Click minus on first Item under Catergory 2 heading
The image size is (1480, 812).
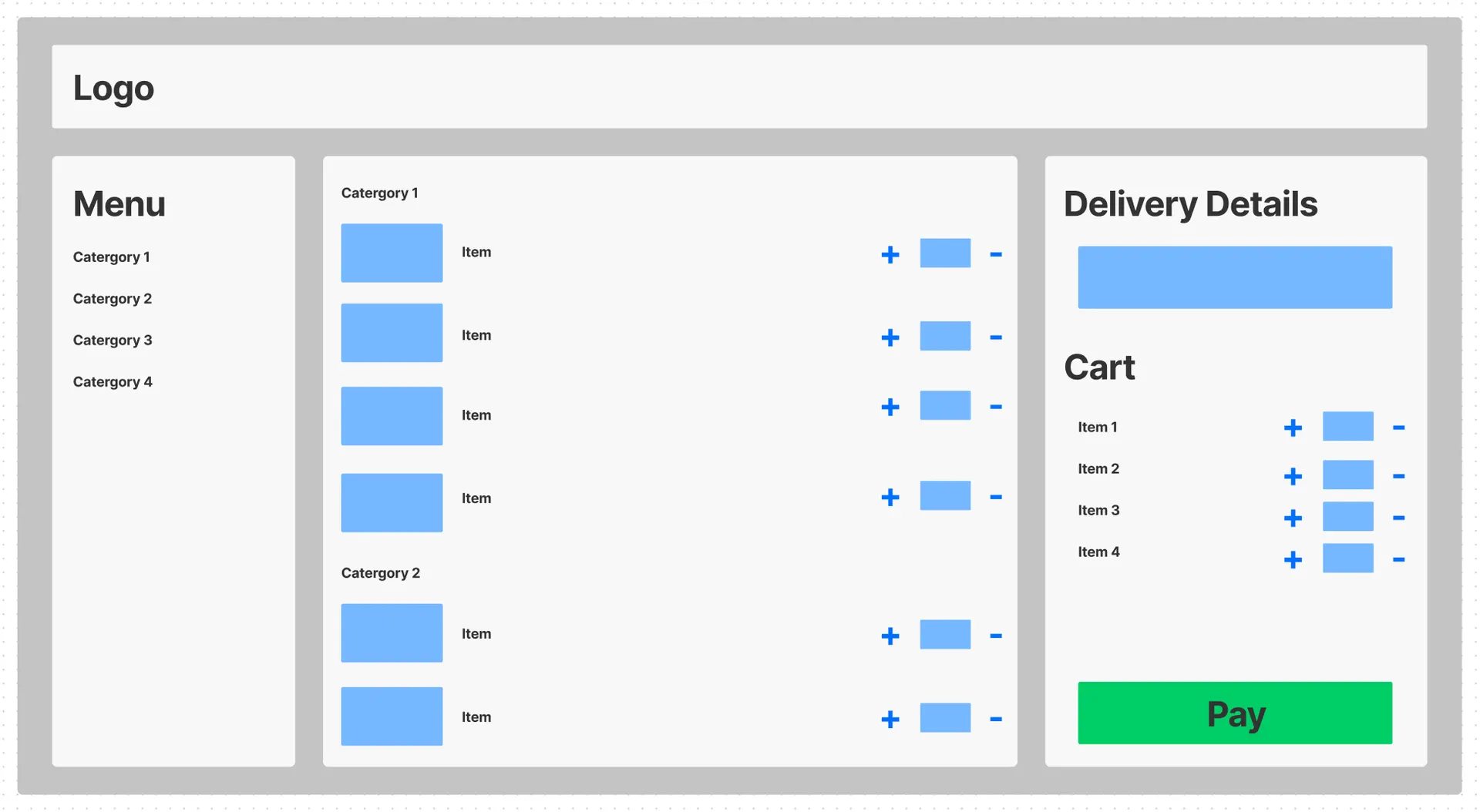coord(996,636)
